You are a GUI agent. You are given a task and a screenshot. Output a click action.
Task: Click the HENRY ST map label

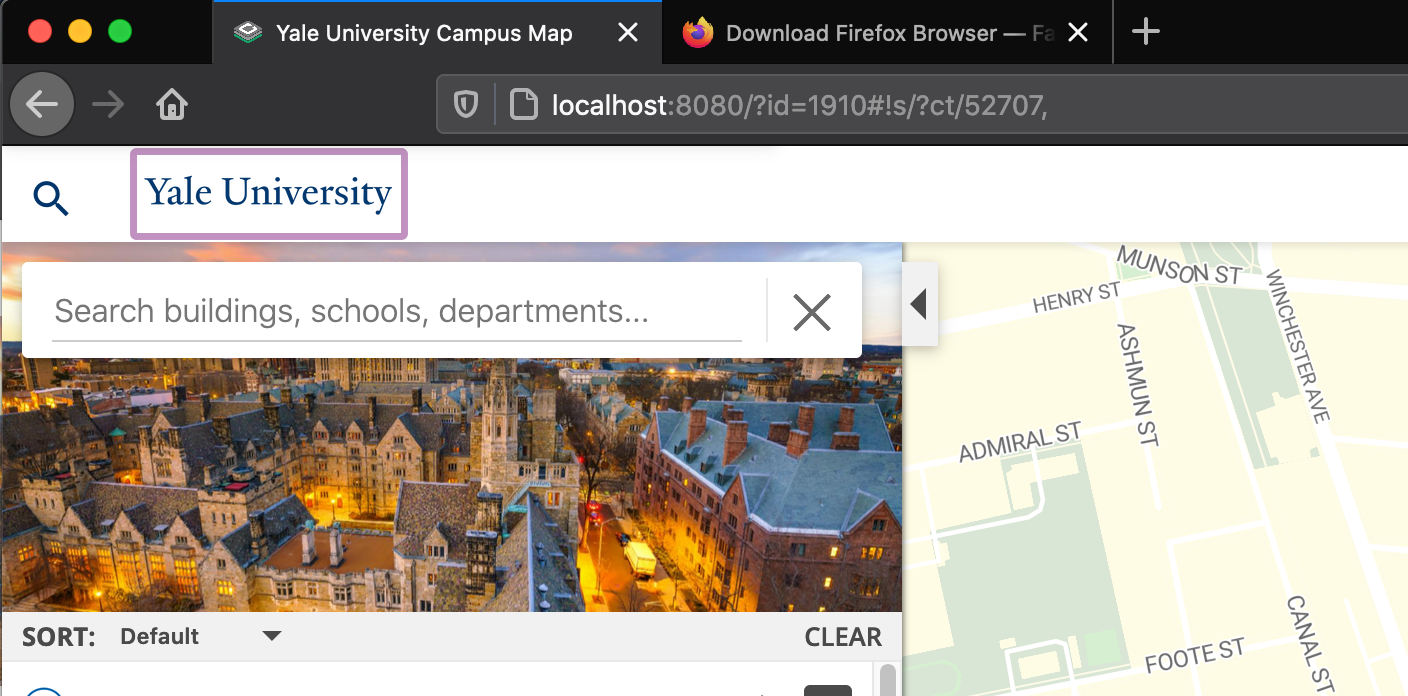point(1077,297)
